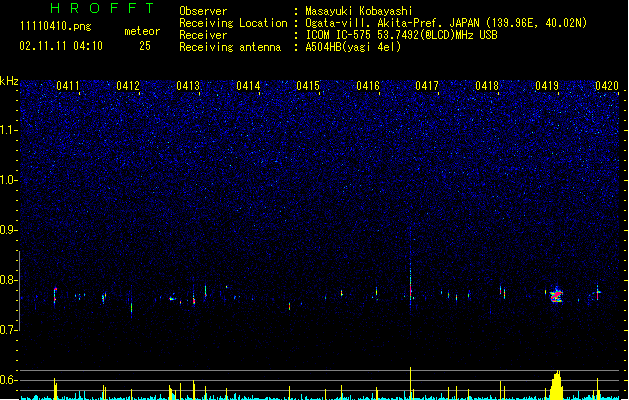The image size is (629, 400).
Task: Select the file name 11110410.png
Action: coord(55,27)
